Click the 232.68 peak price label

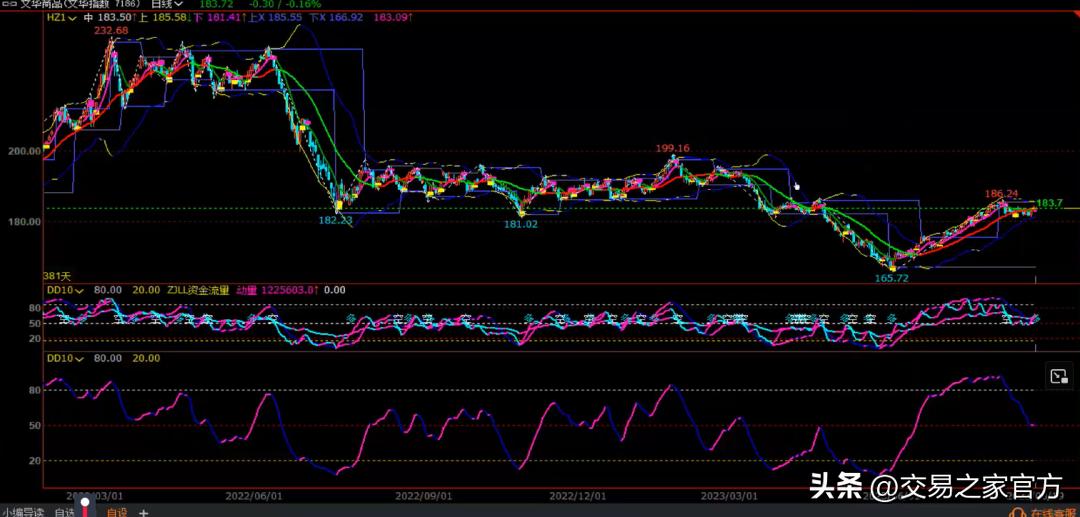112,30
